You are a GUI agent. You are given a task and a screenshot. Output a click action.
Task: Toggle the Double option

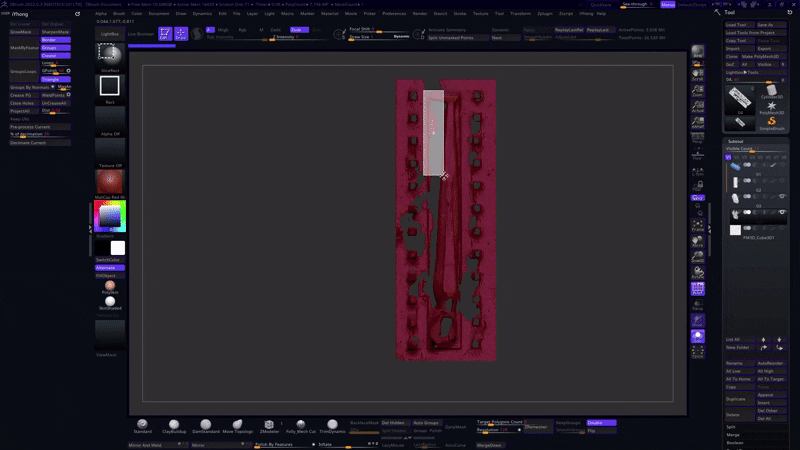pos(601,422)
